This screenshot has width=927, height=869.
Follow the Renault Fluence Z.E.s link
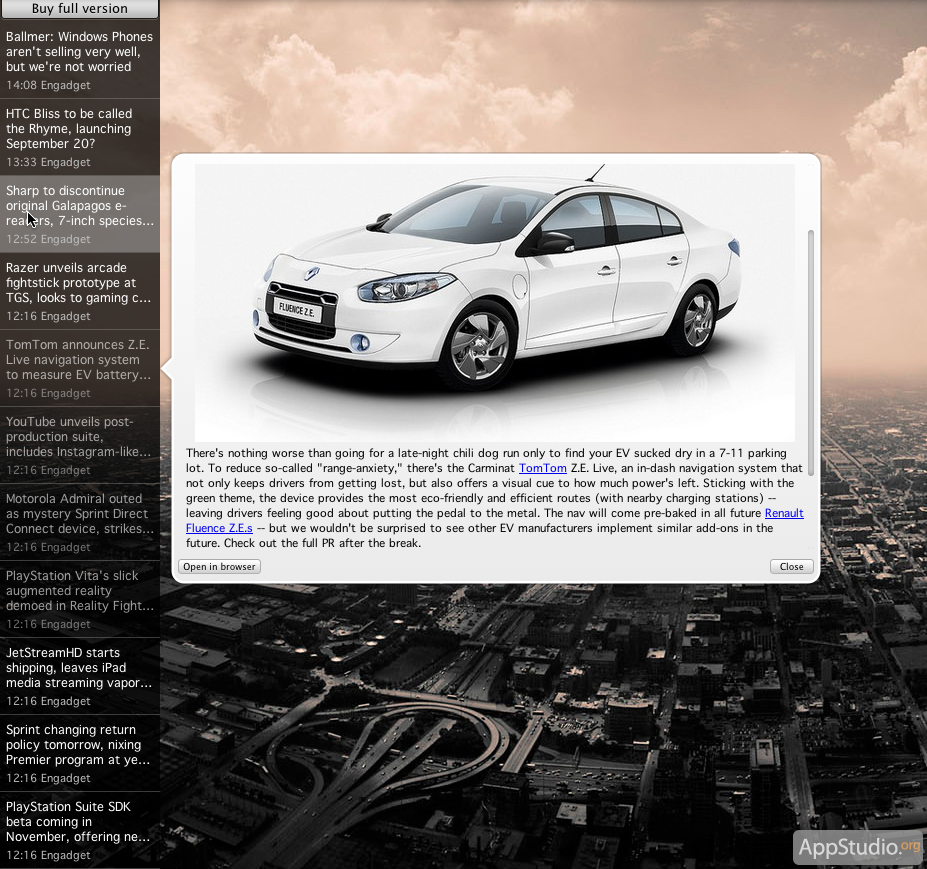point(784,513)
